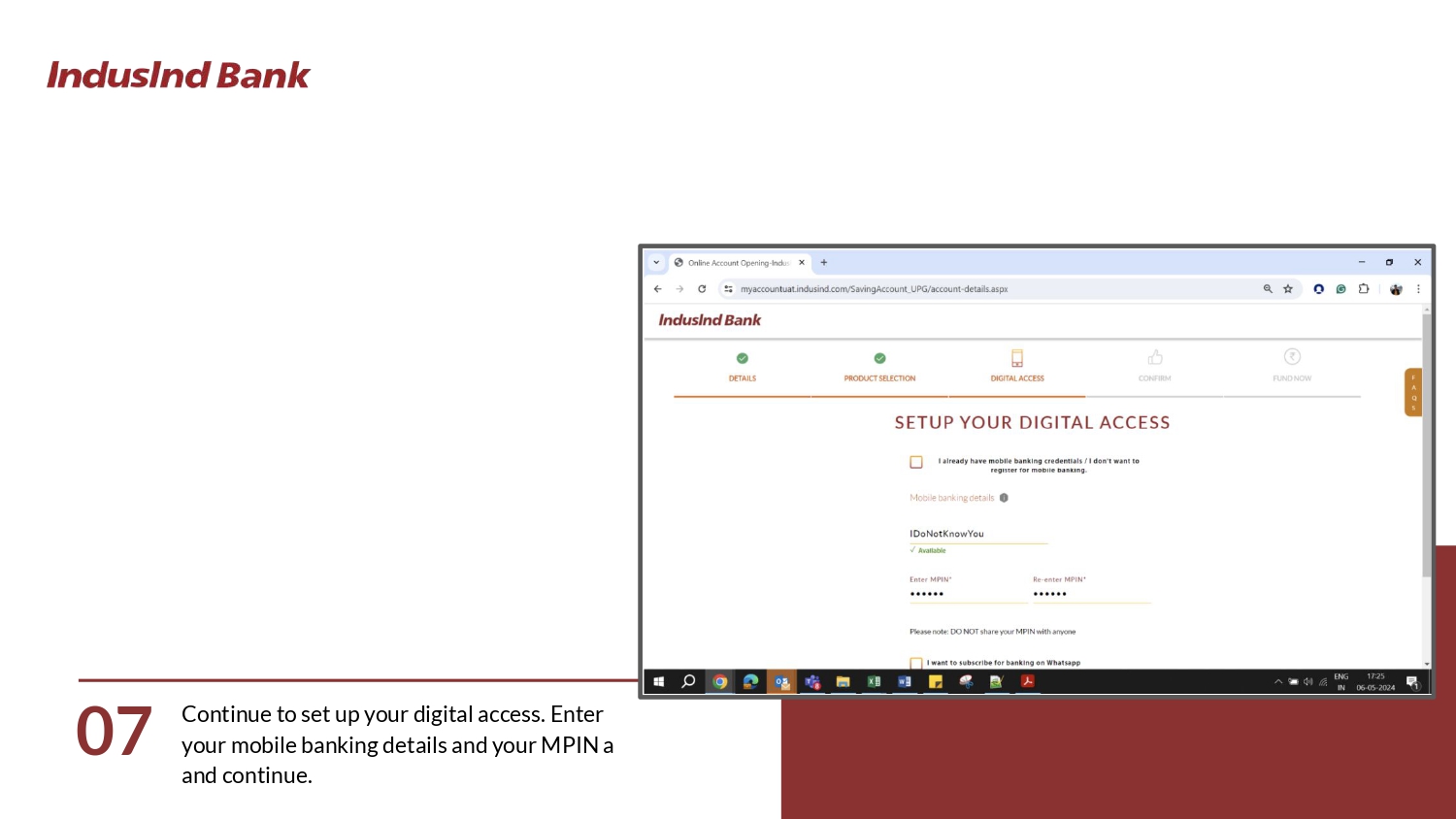Show hidden system tray icons chevron
Screen dimensions: 1456x819
(x=1278, y=682)
